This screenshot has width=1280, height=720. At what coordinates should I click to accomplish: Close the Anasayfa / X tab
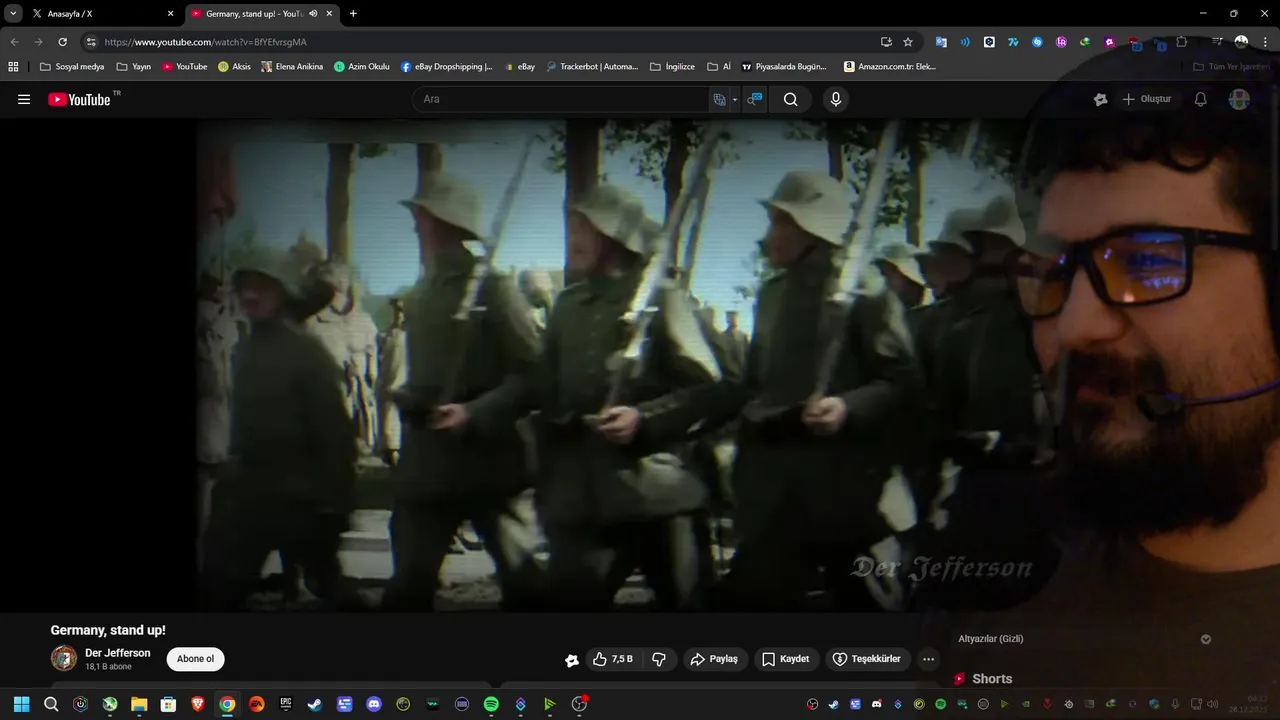(170, 14)
